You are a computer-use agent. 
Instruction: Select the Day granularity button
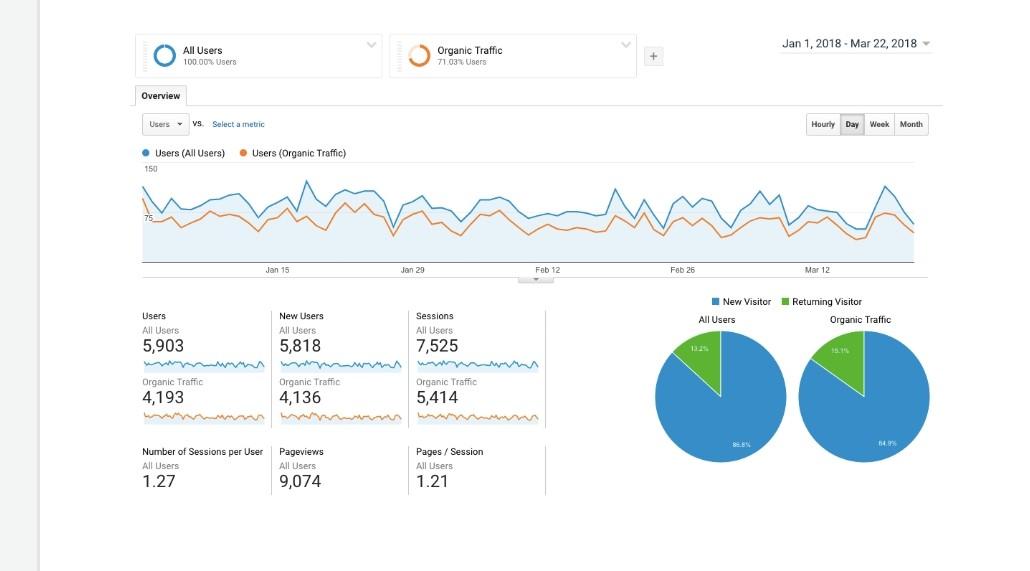(x=852, y=124)
